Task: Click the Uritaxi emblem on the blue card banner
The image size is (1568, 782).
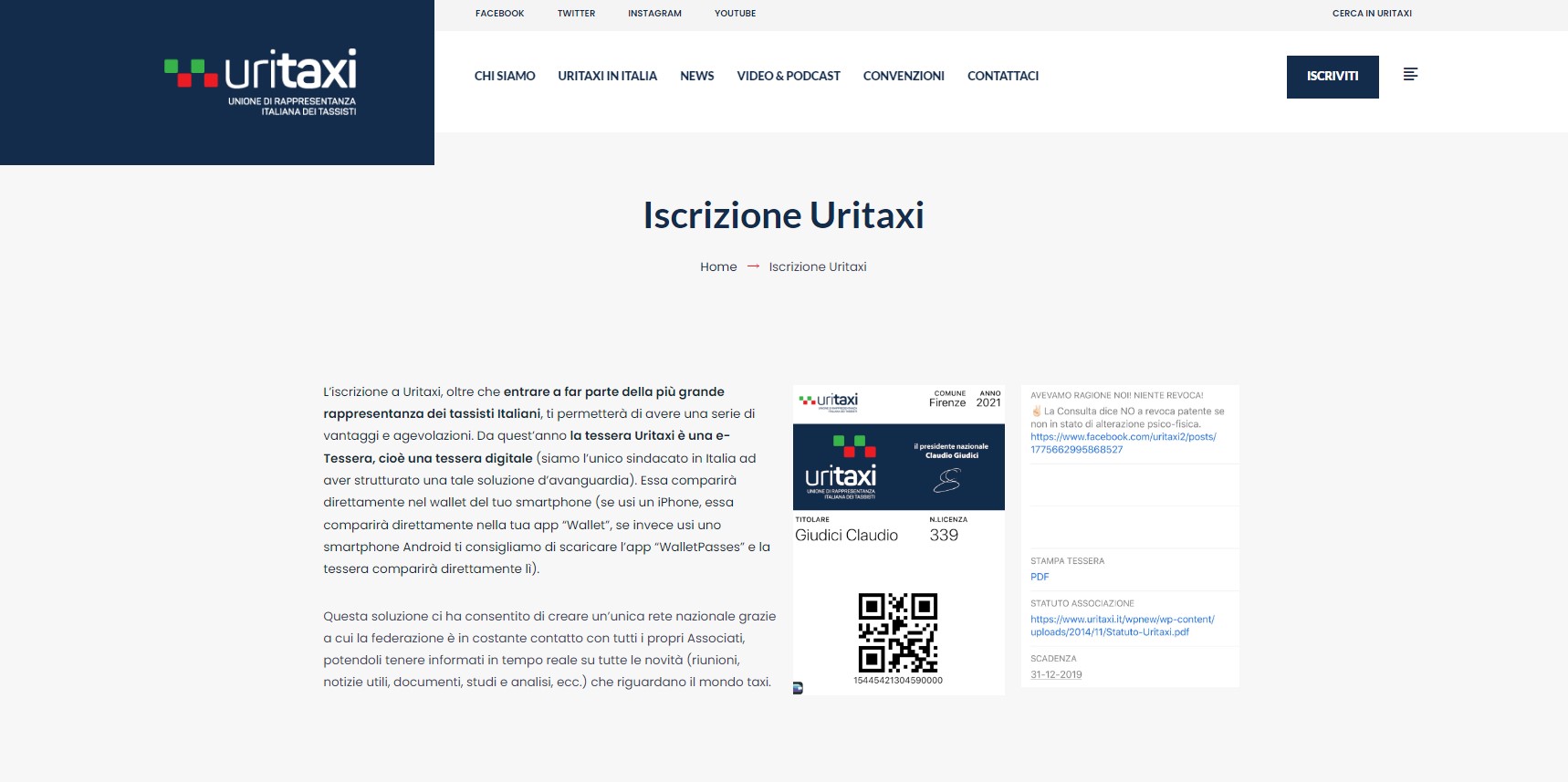Action: click(841, 466)
